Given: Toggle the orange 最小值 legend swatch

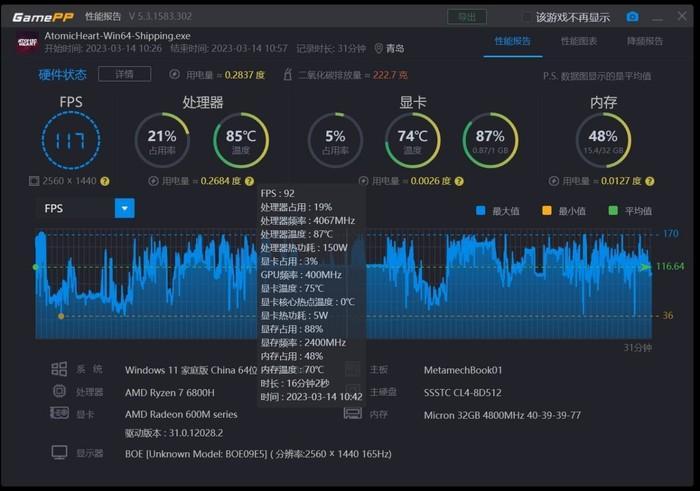Looking at the screenshot, I should (547, 211).
